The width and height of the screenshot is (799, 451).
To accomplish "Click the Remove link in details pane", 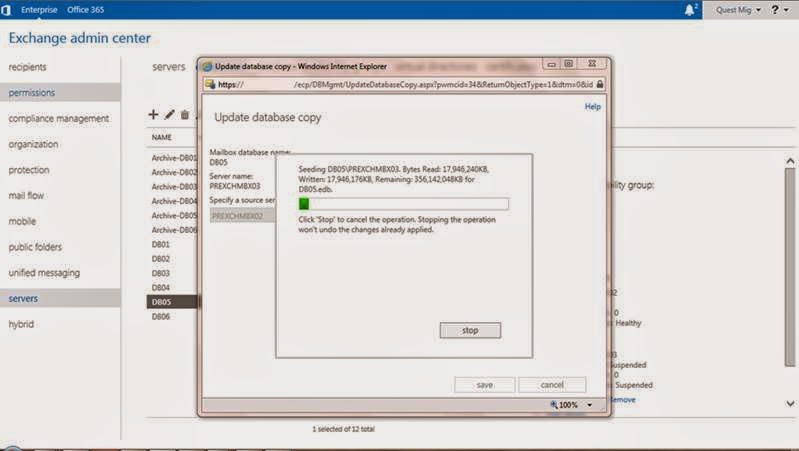I will (622, 400).
